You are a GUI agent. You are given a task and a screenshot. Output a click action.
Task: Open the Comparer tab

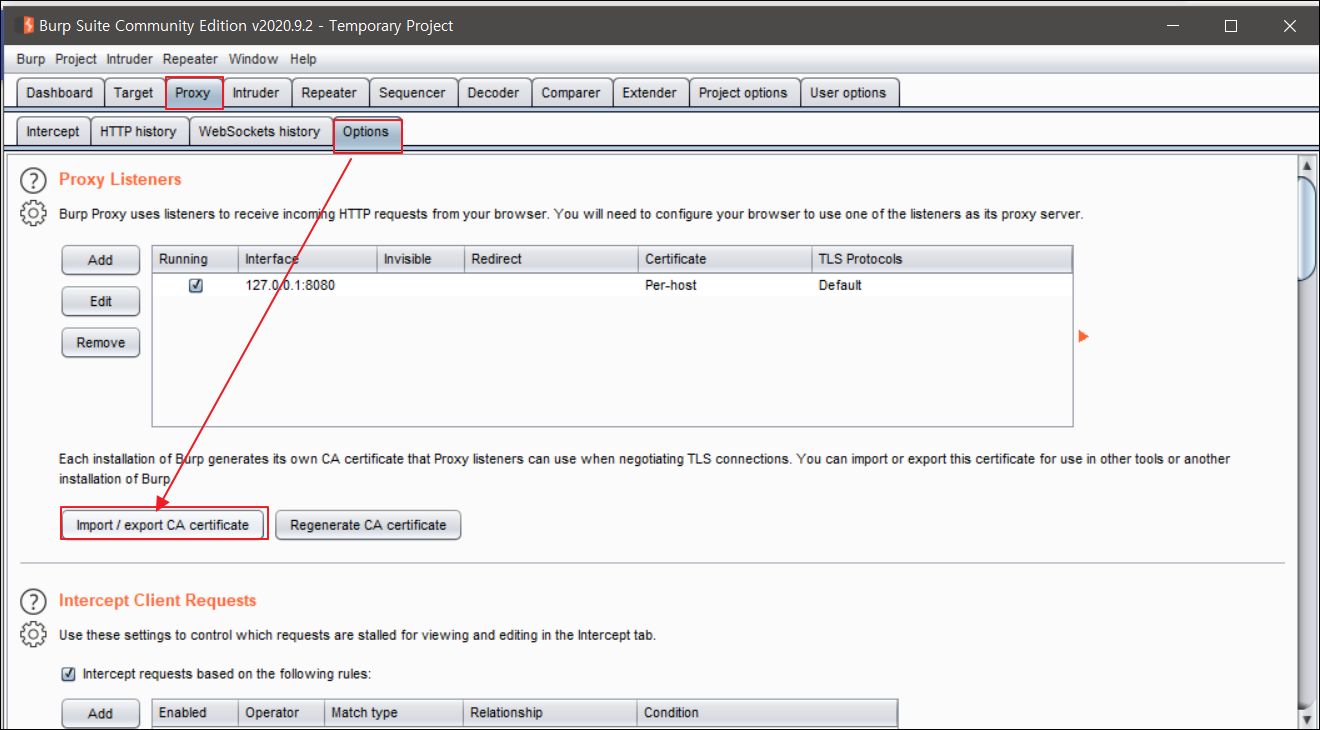point(571,93)
